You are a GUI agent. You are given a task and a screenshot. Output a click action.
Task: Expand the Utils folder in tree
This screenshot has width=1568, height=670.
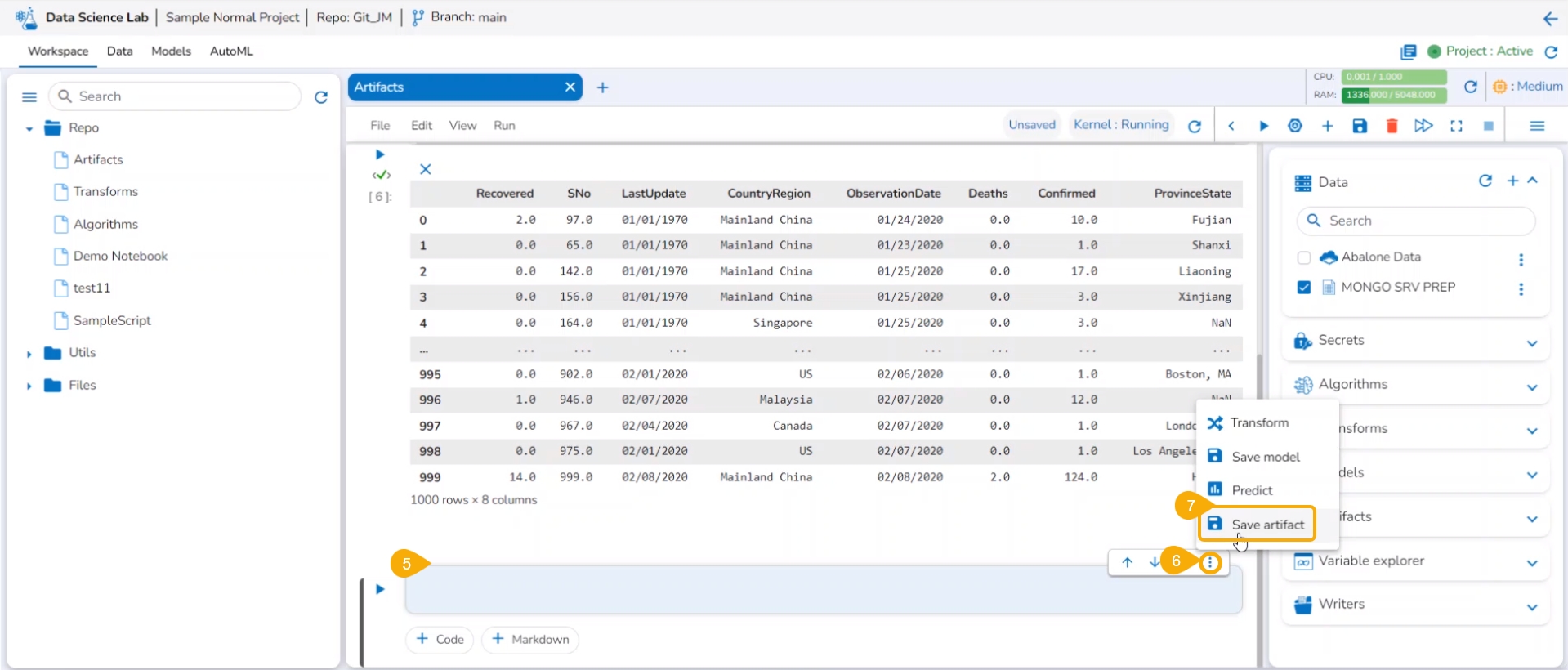pos(29,354)
